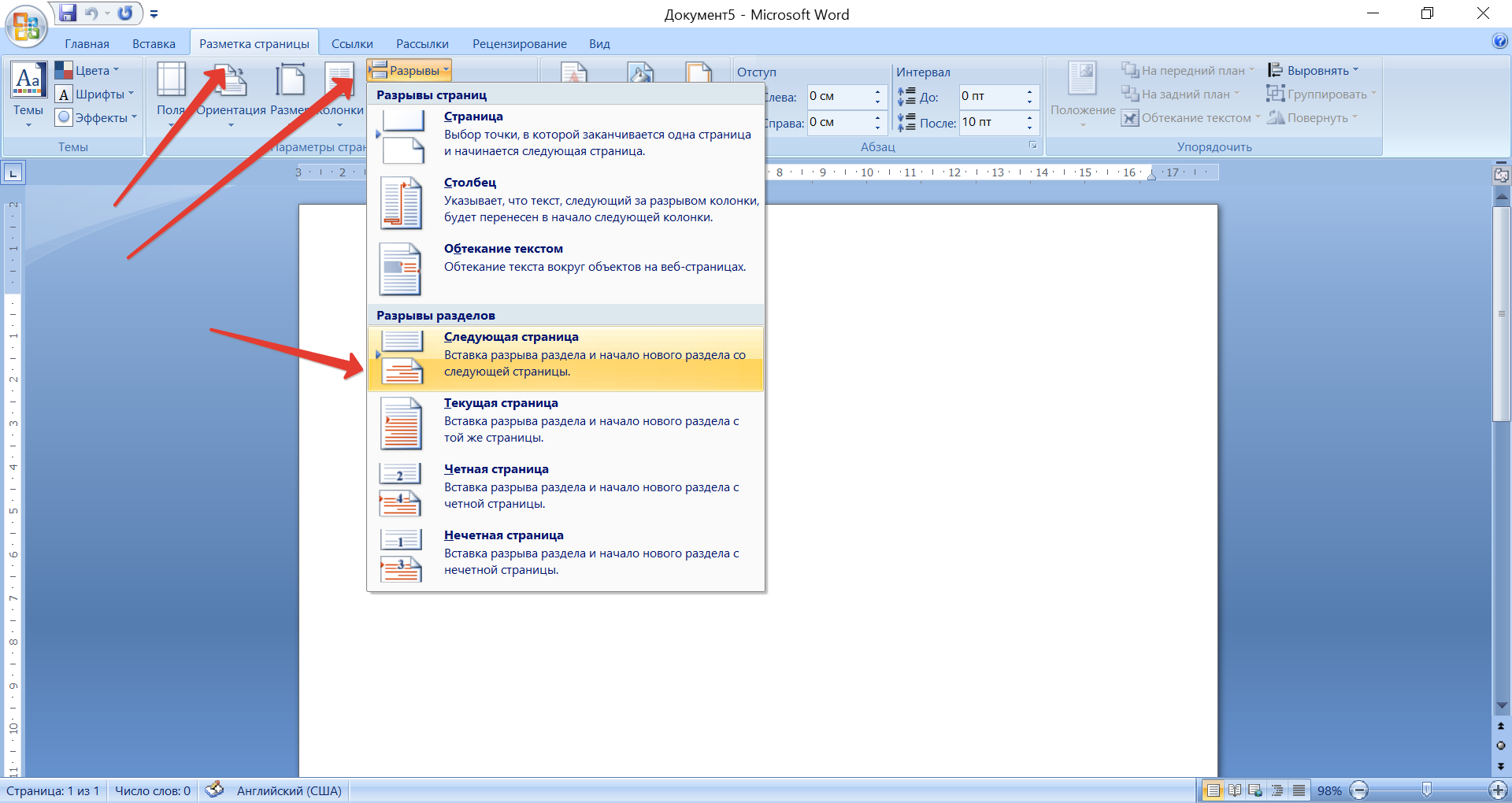Image resolution: width=1512 pixels, height=803 pixels.
Task: Switch to Draft view in status bar
Action: pyautogui.click(x=1299, y=790)
